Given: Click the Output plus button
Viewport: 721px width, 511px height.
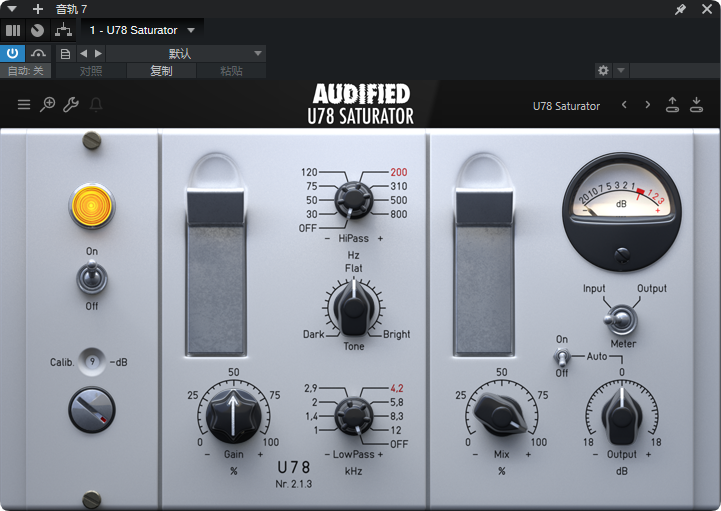Looking at the screenshot, I should point(648,454).
